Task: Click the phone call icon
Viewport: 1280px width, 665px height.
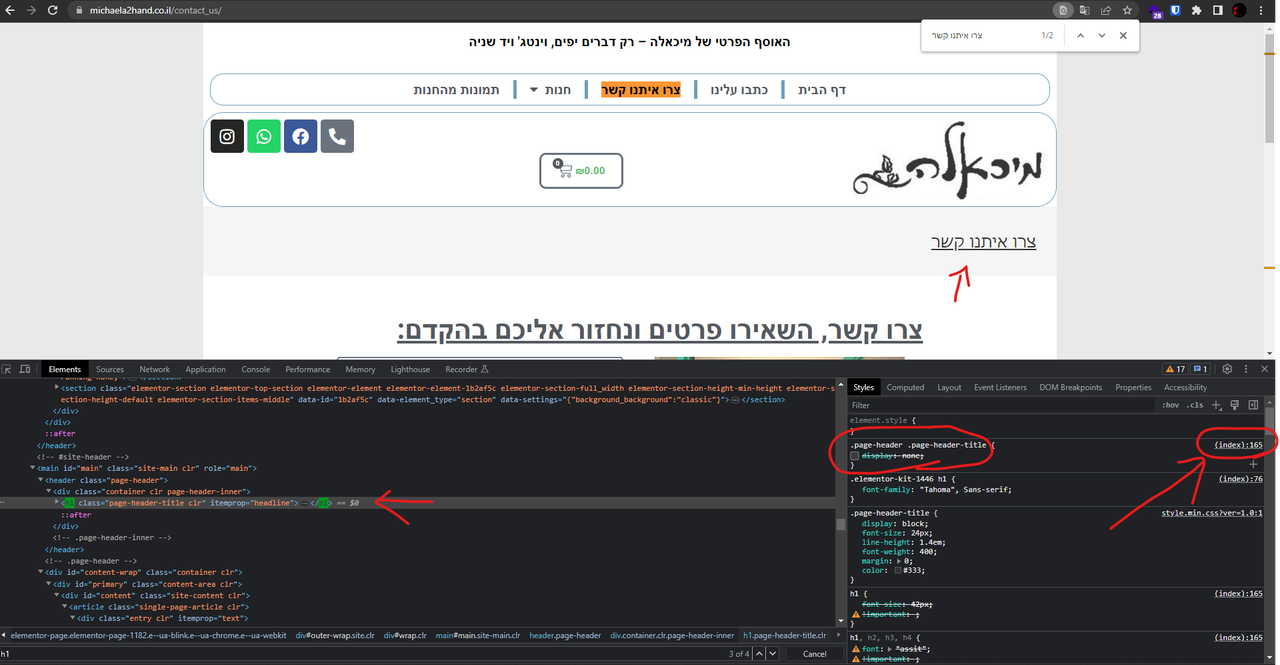Action: click(x=338, y=136)
